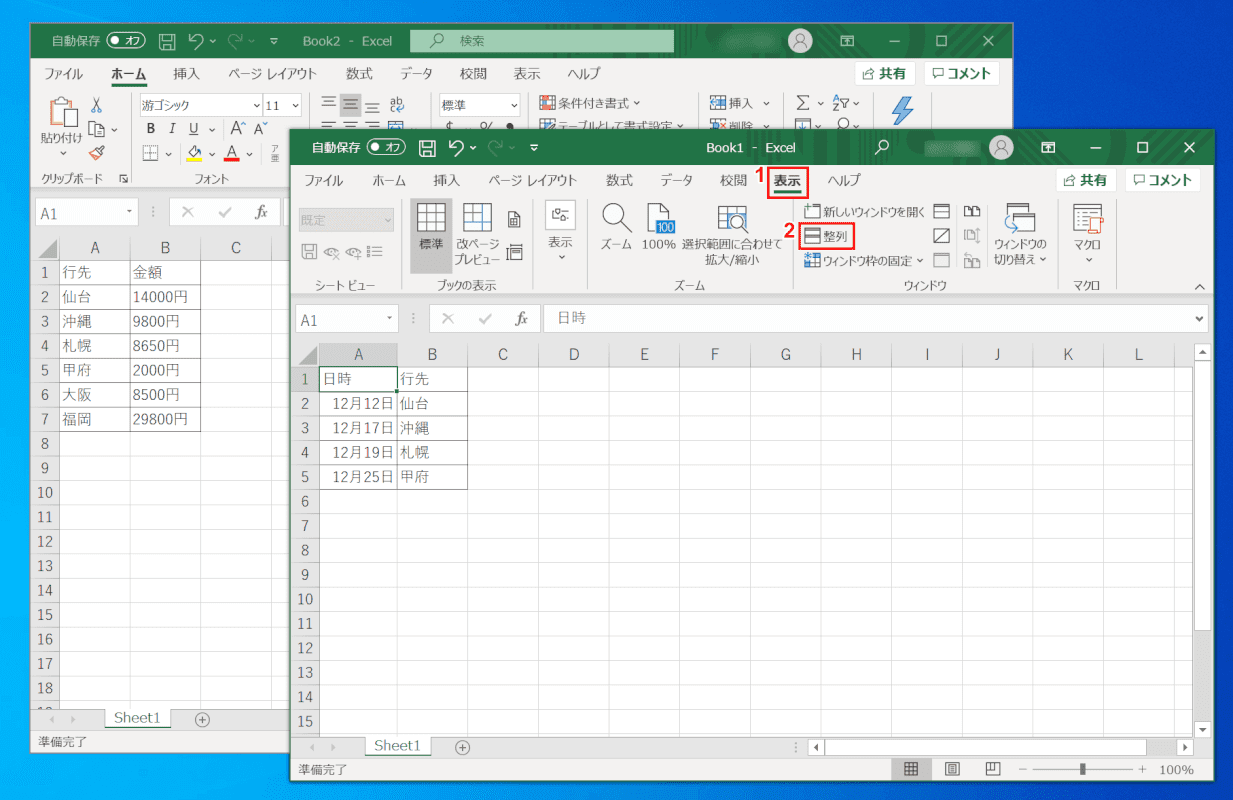This screenshot has height=800, width=1233.
Task: Click red font color A in Book2
Action: tap(232, 153)
